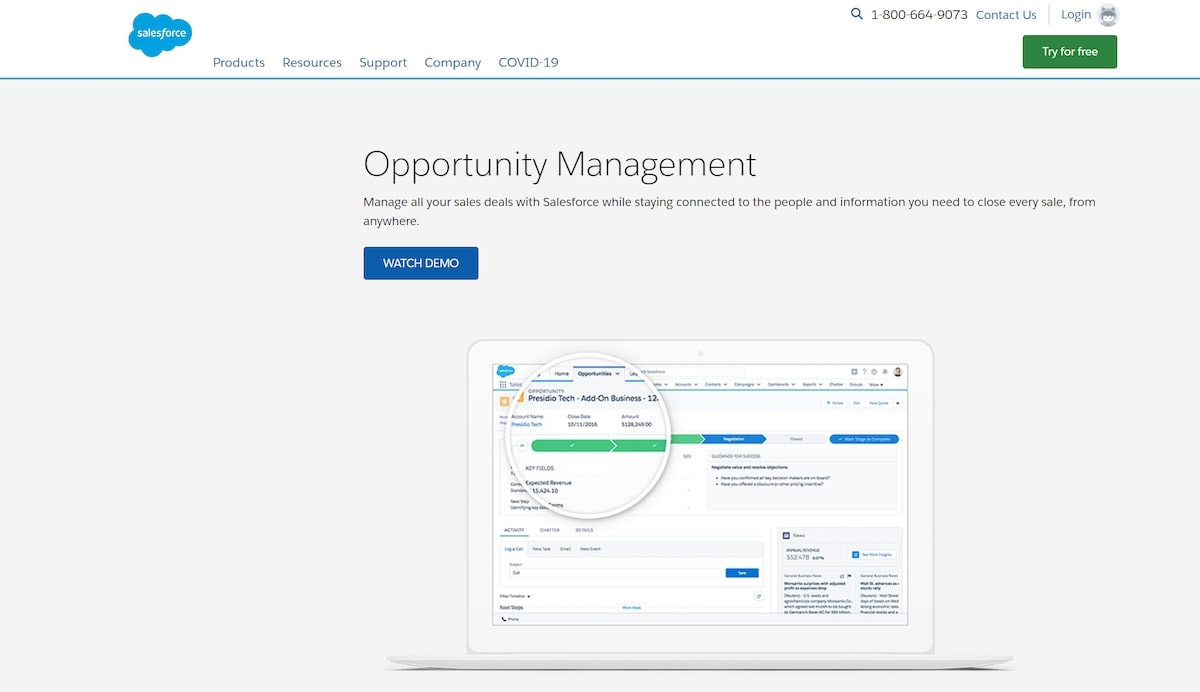Screen dimensions: 1200x692
Task: Open the Products menu
Action: point(239,62)
